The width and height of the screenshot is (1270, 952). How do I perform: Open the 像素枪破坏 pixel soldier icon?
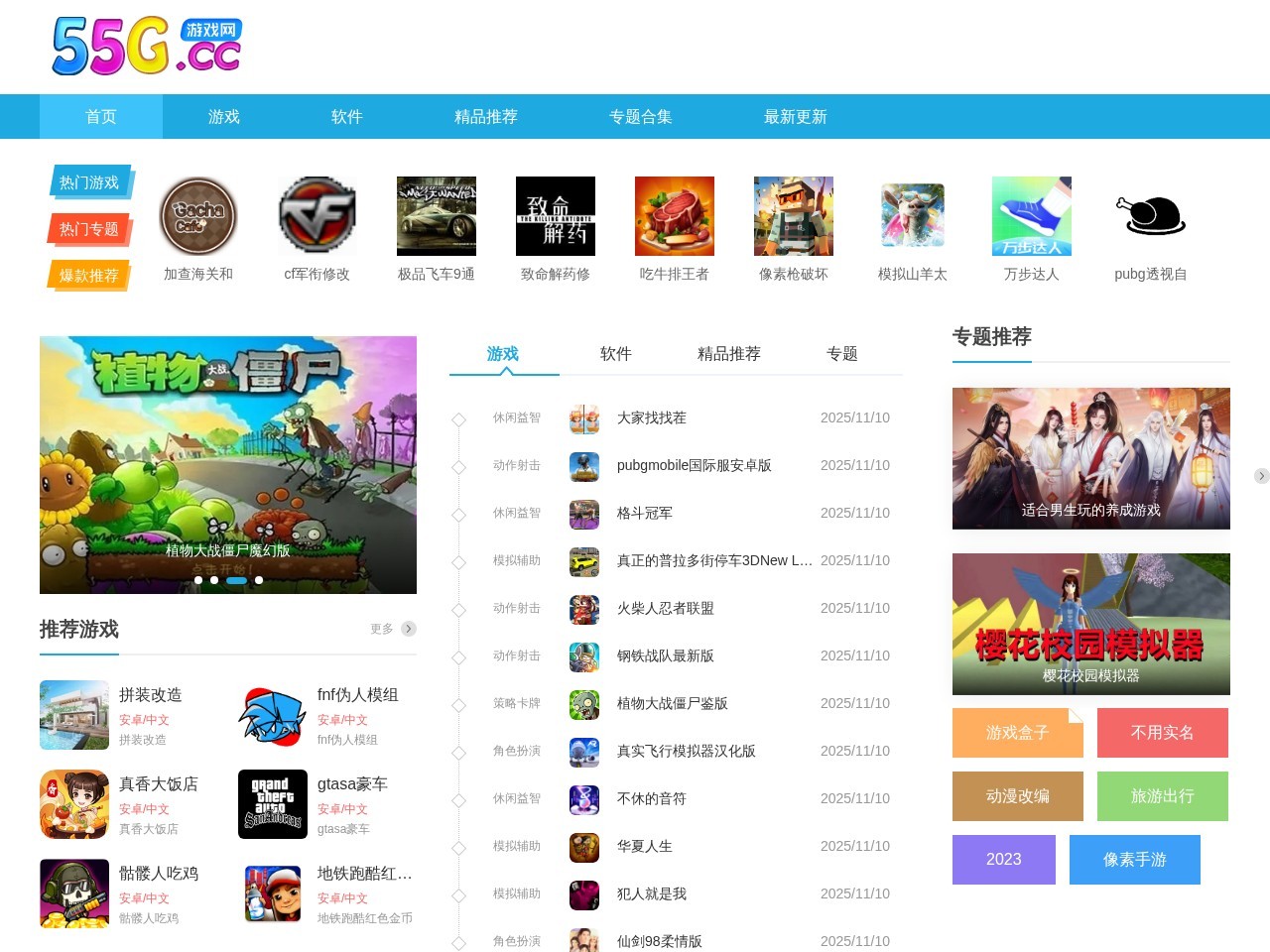coord(794,216)
